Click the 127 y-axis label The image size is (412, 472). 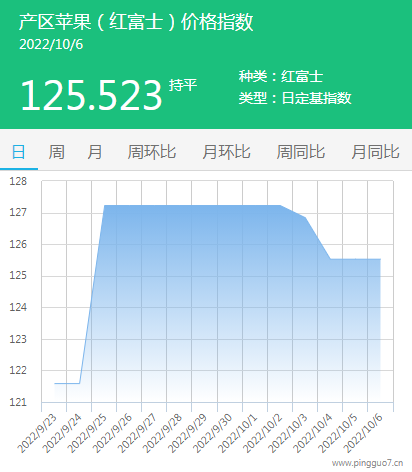[x=18, y=212]
